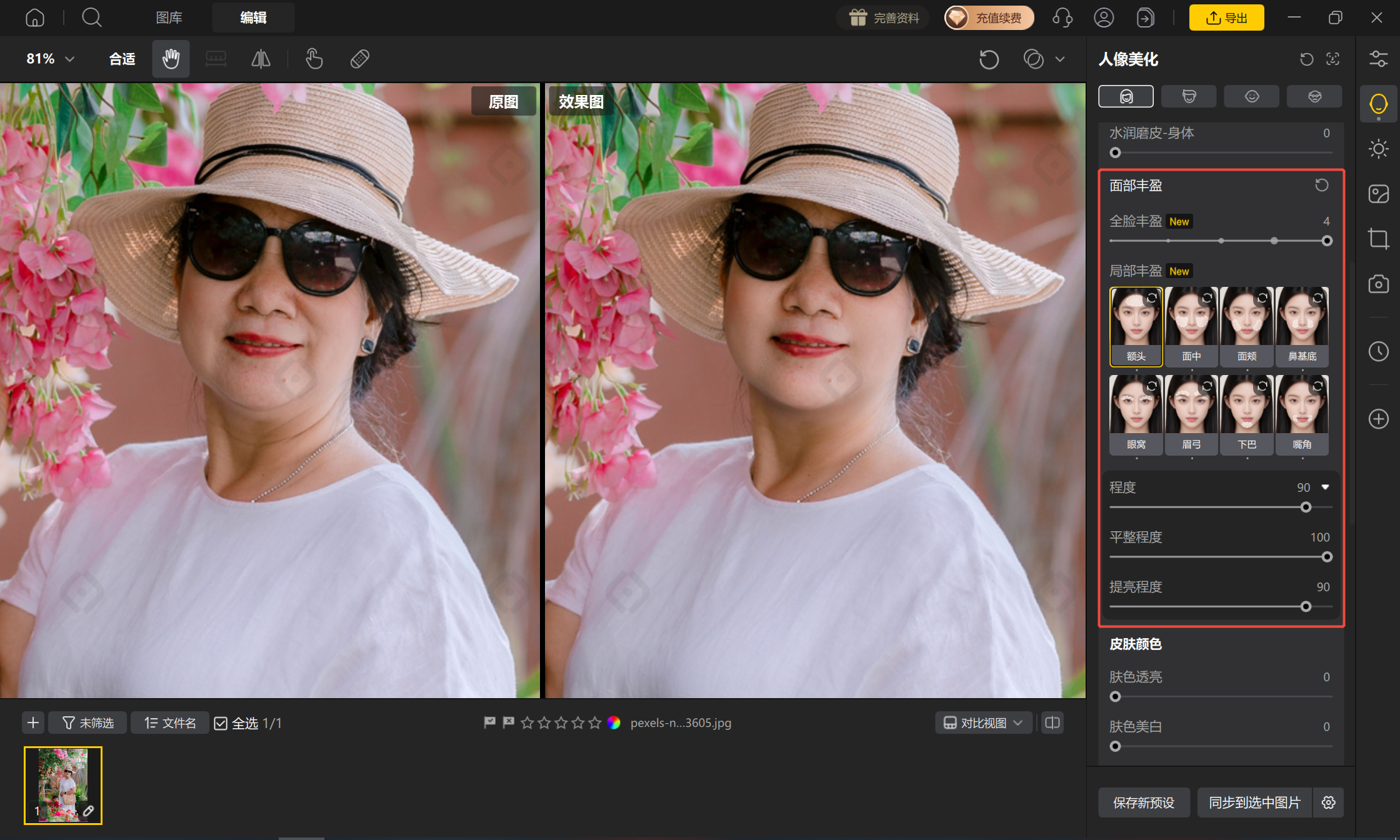Open the crop tool in right sidebar

click(x=1378, y=239)
